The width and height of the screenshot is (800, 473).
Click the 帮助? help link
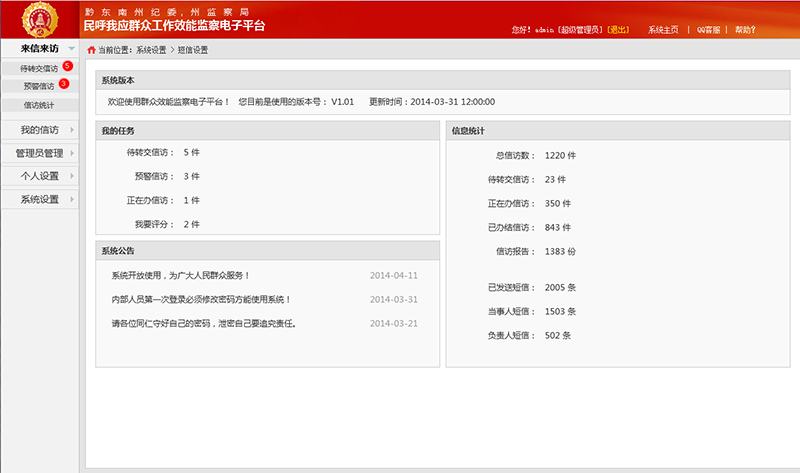[x=745, y=30]
